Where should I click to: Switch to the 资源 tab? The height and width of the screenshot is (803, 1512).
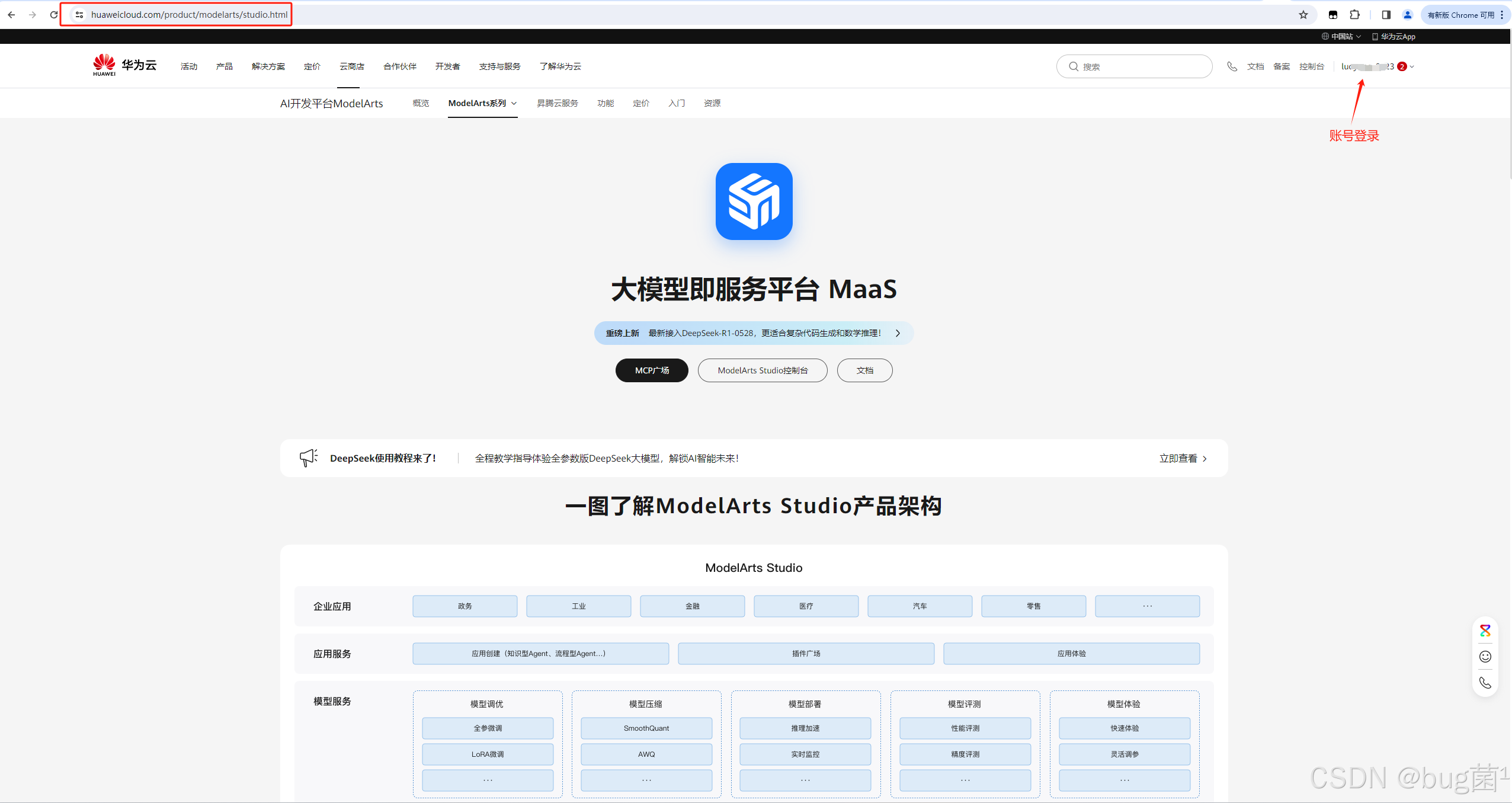(x=712, y=103)
